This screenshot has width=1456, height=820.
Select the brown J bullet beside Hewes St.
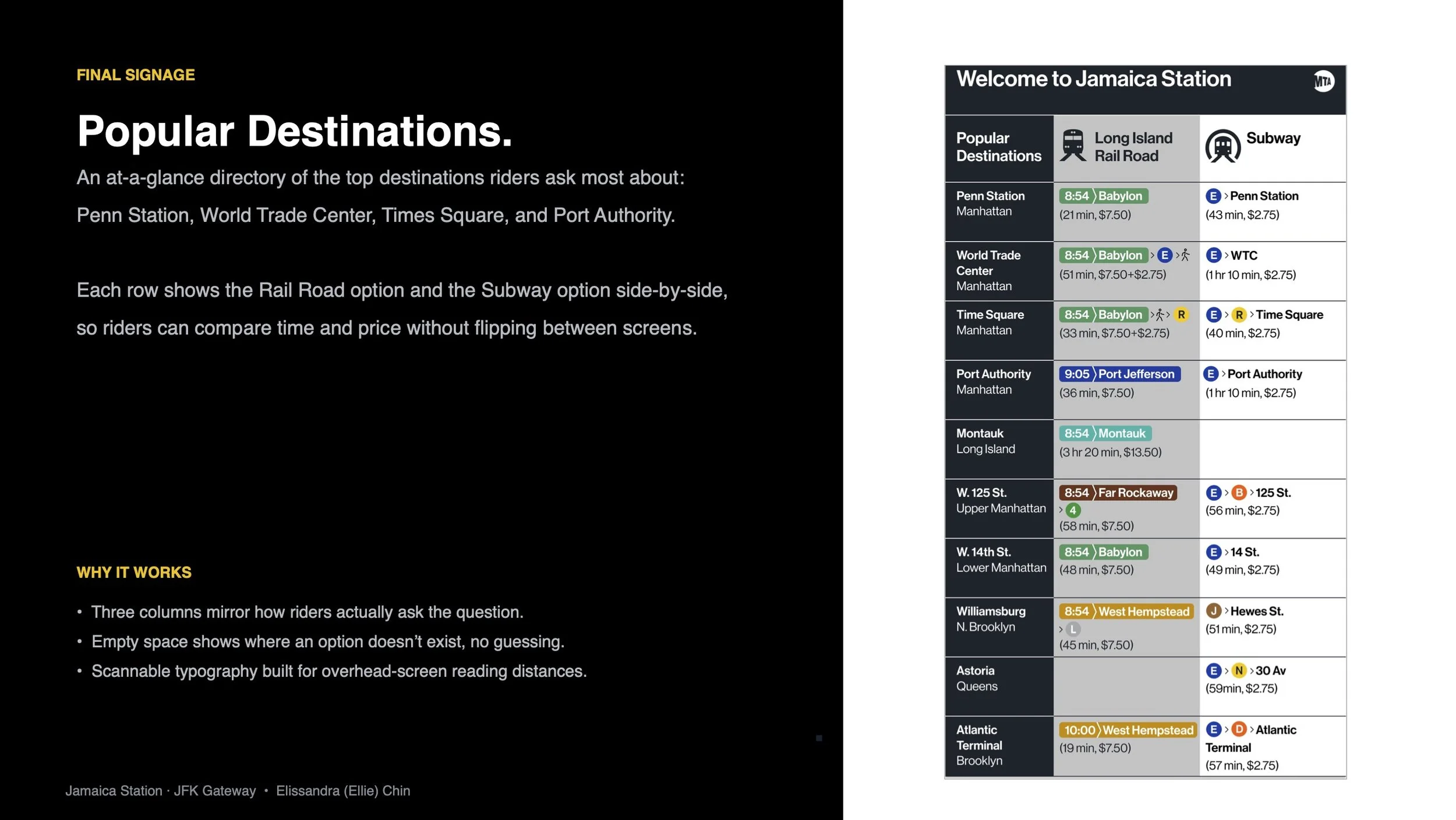(x=1213, y=611)
